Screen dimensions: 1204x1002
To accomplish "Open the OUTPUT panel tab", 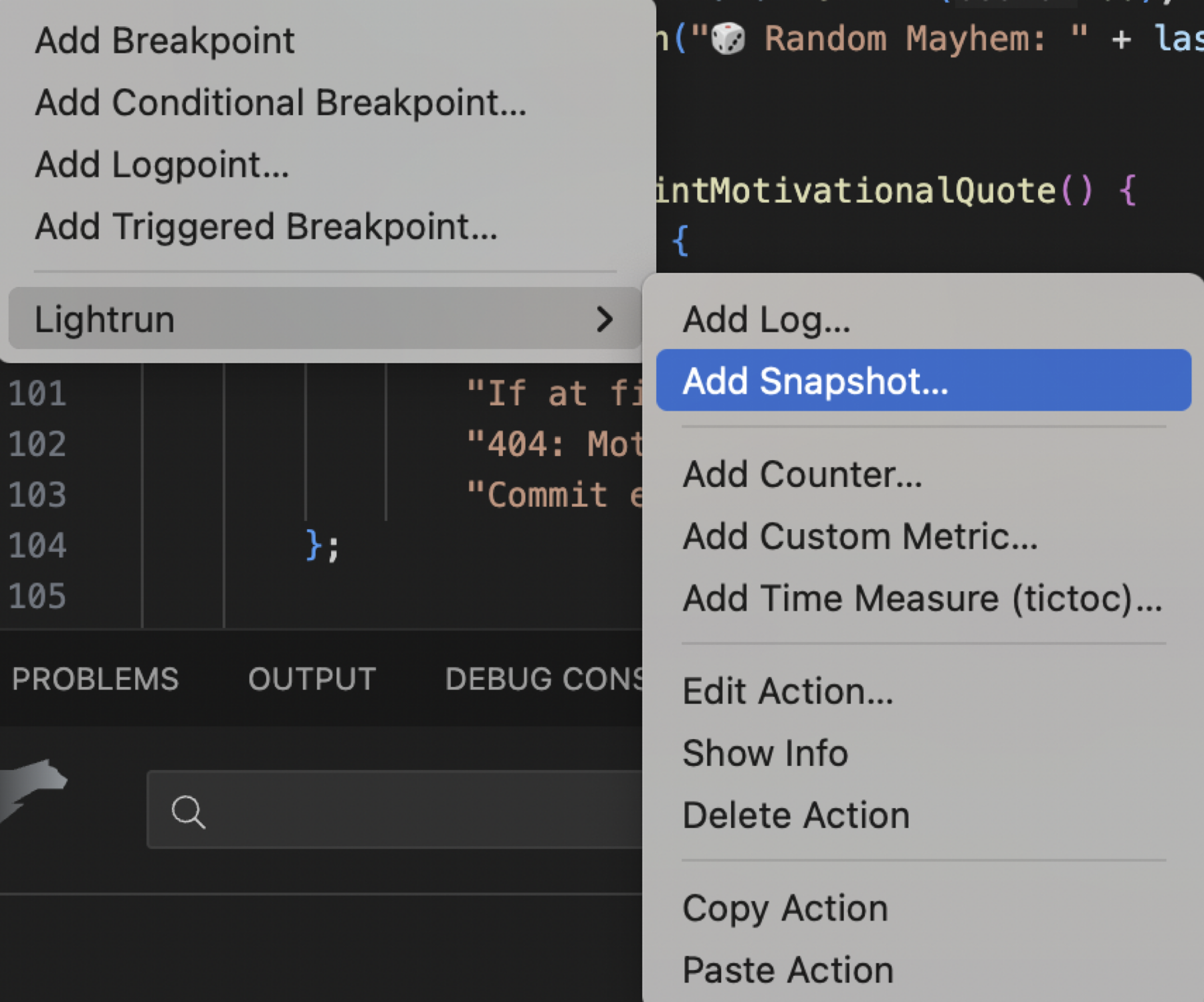I will pos(312,679).
